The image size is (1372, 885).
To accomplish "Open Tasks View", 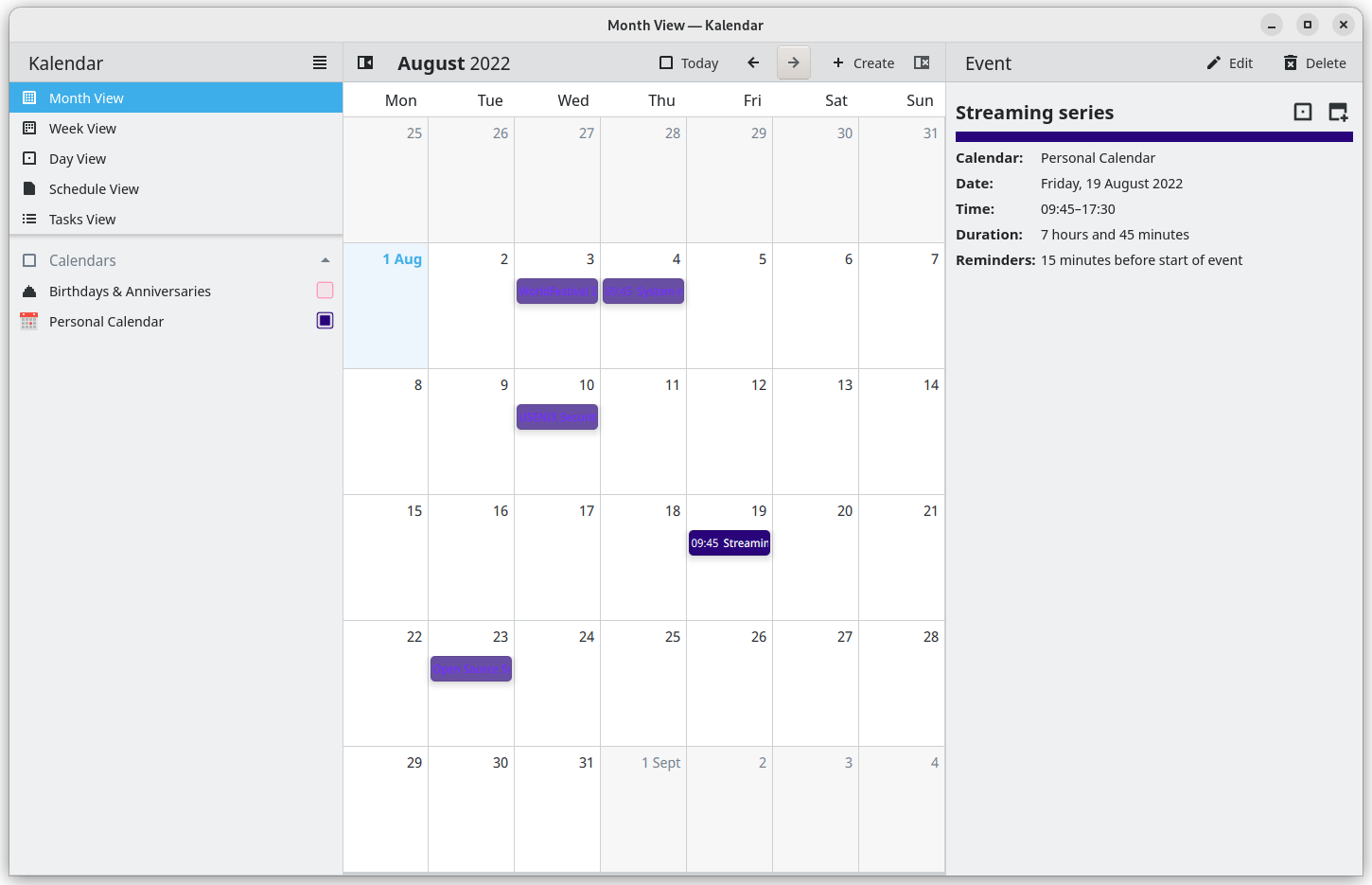I will click(x=176, y=219).
